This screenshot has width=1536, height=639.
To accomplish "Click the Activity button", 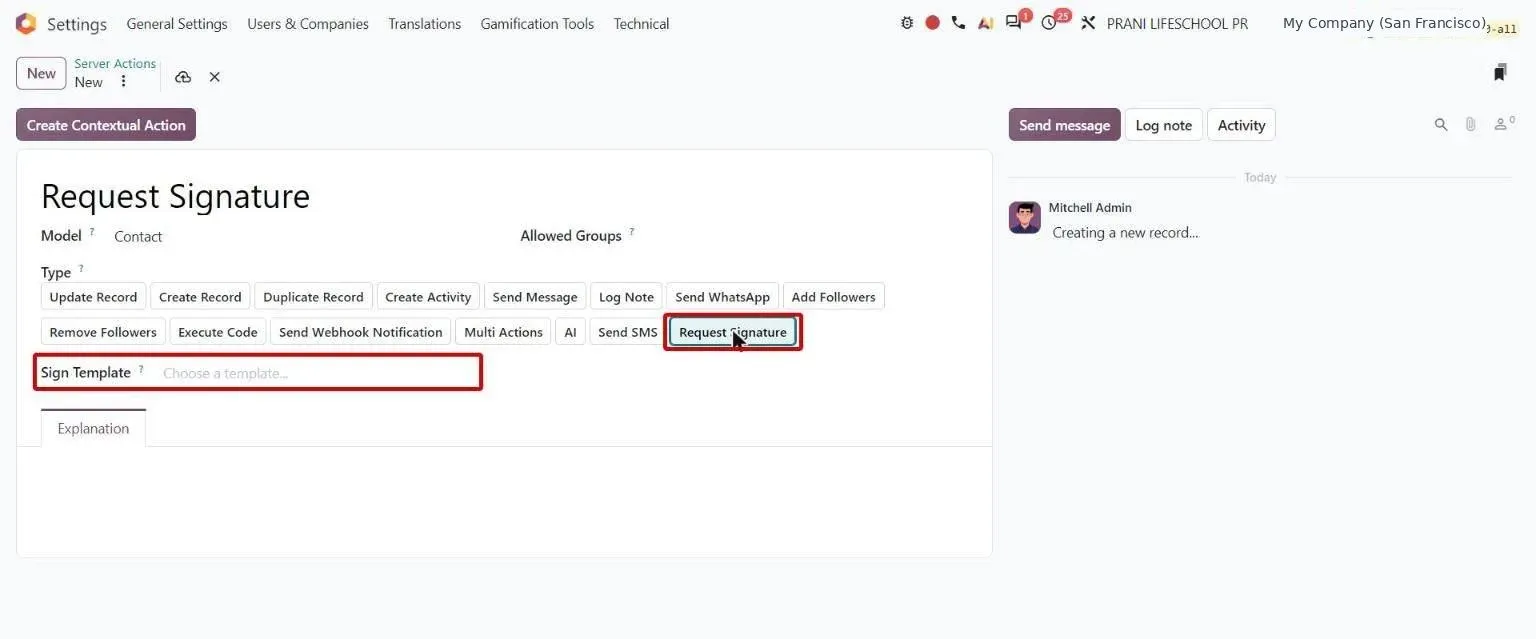I will click(1242, 125).
